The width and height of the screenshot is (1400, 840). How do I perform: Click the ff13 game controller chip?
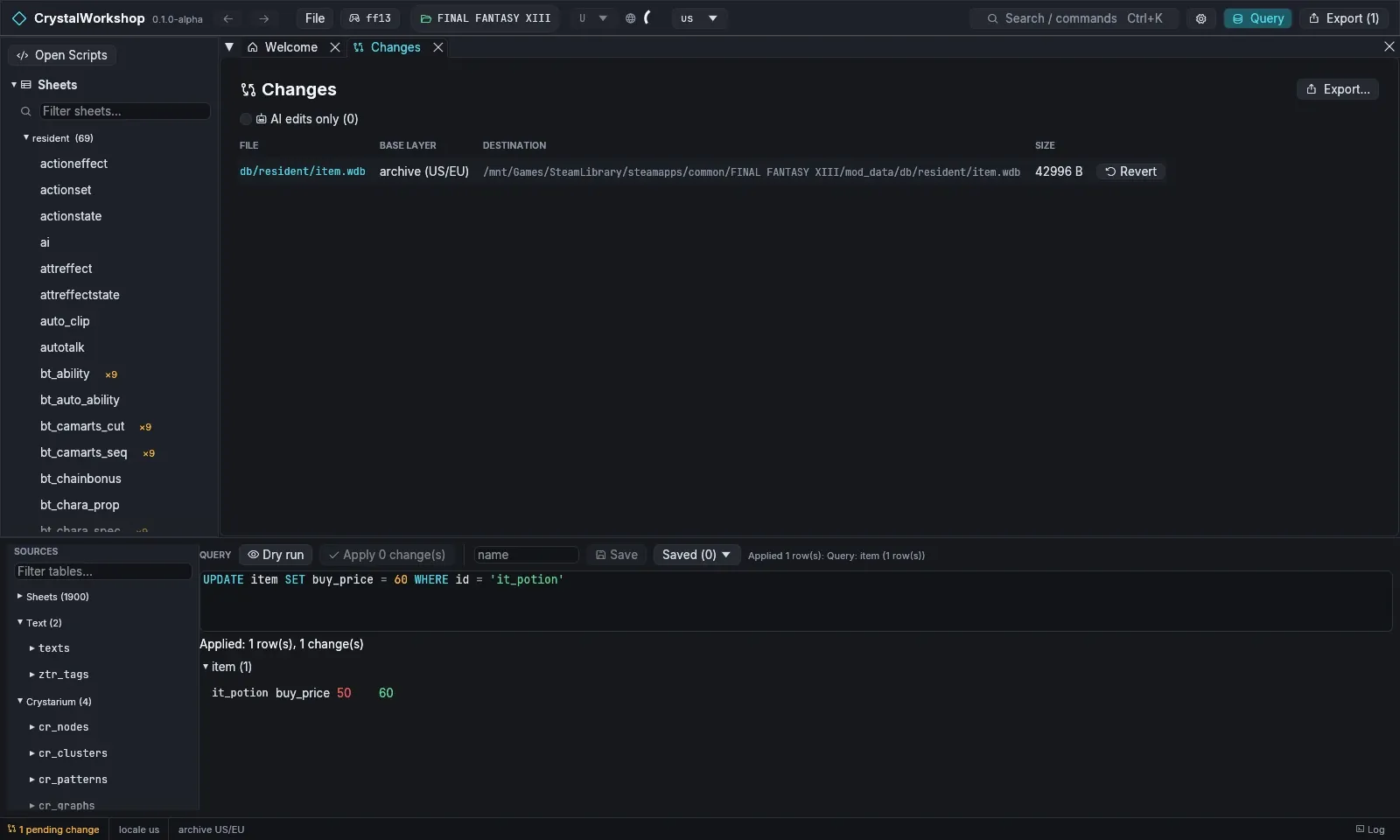tap(370, 18)
